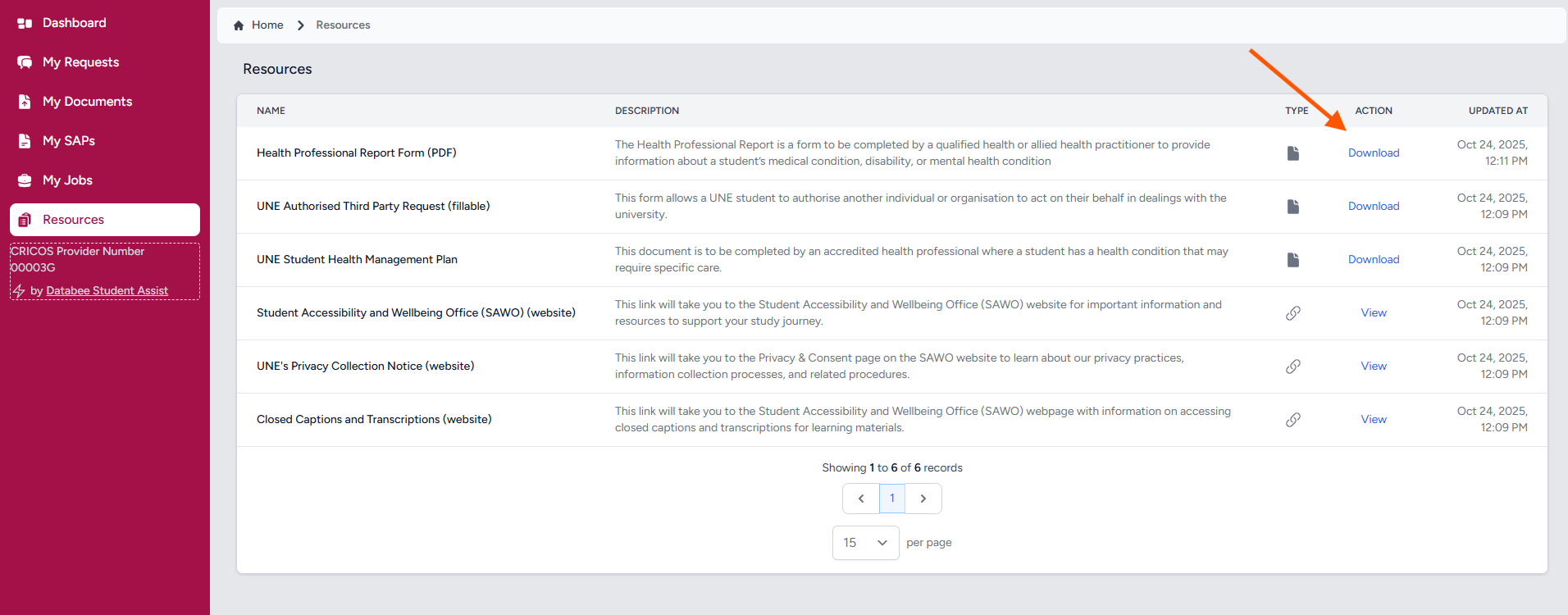
Task: Open My Requests in the sidebar
Action: point(105,62)
